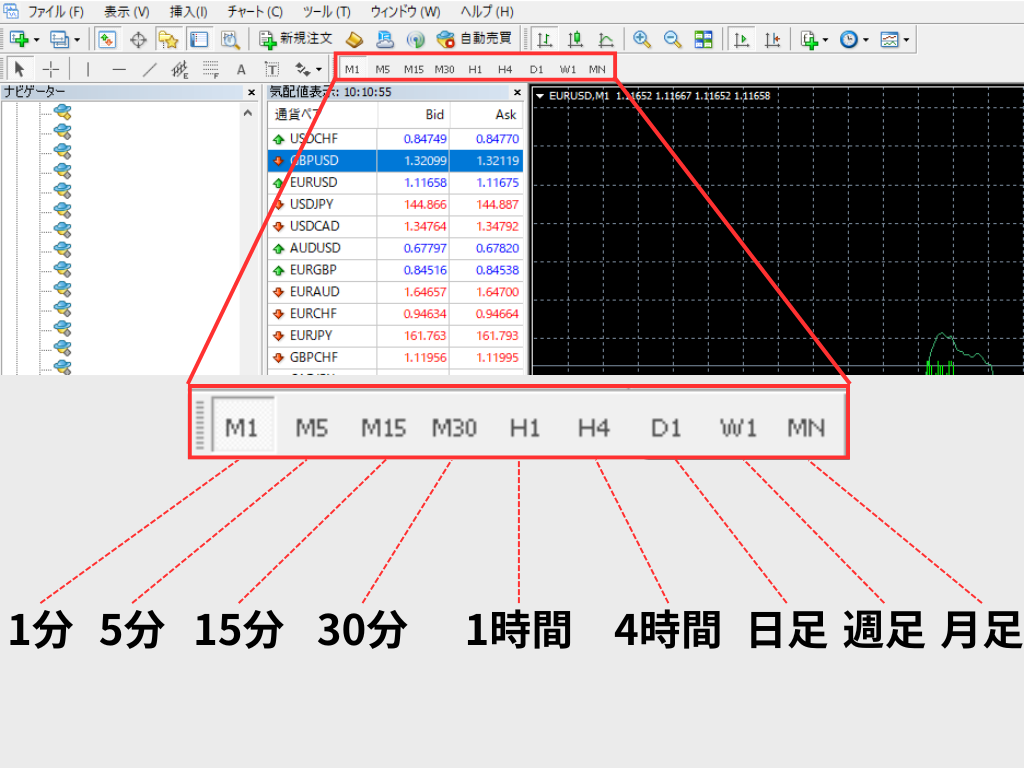Select the text tool labeled A
The image size is (1024, 768).
coord(241,69)
